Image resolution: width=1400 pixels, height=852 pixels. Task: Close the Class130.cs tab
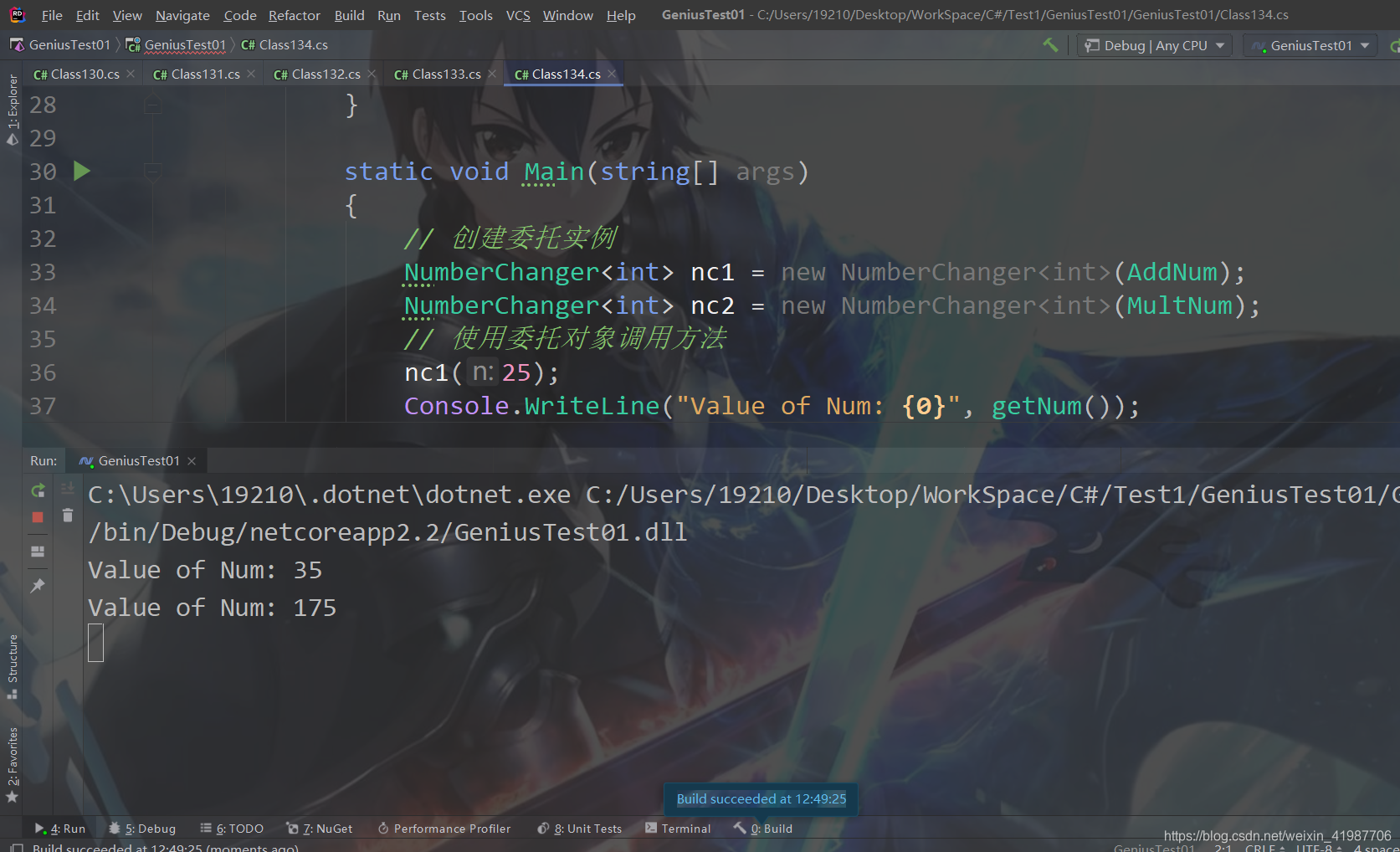[131, 74]
